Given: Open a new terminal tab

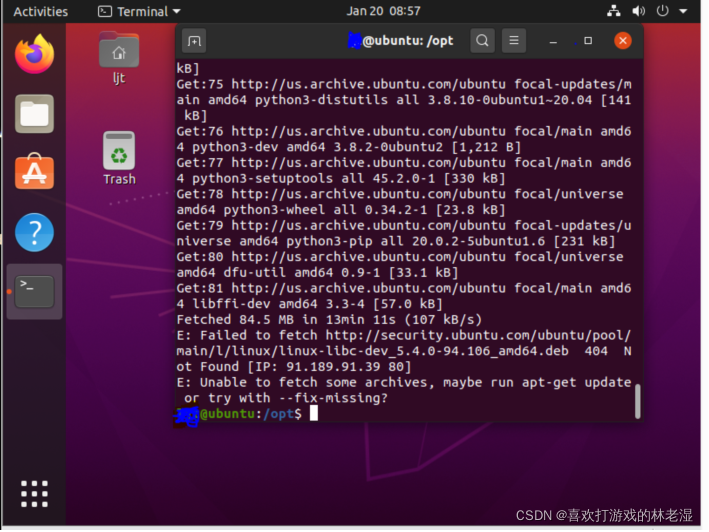Looking at the screenshot, I should 194,41.
